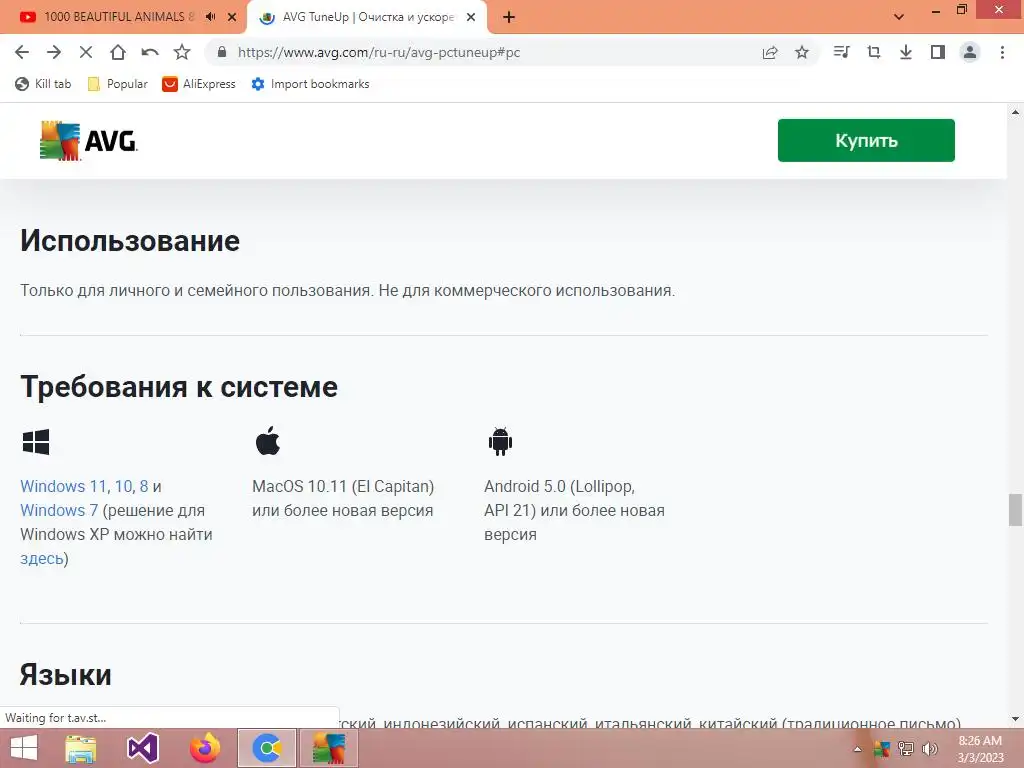The width and height of the screenshot is (1024, 768).
Task: Open the three-dot browser menu
Action: click(x=1002, y=52)
